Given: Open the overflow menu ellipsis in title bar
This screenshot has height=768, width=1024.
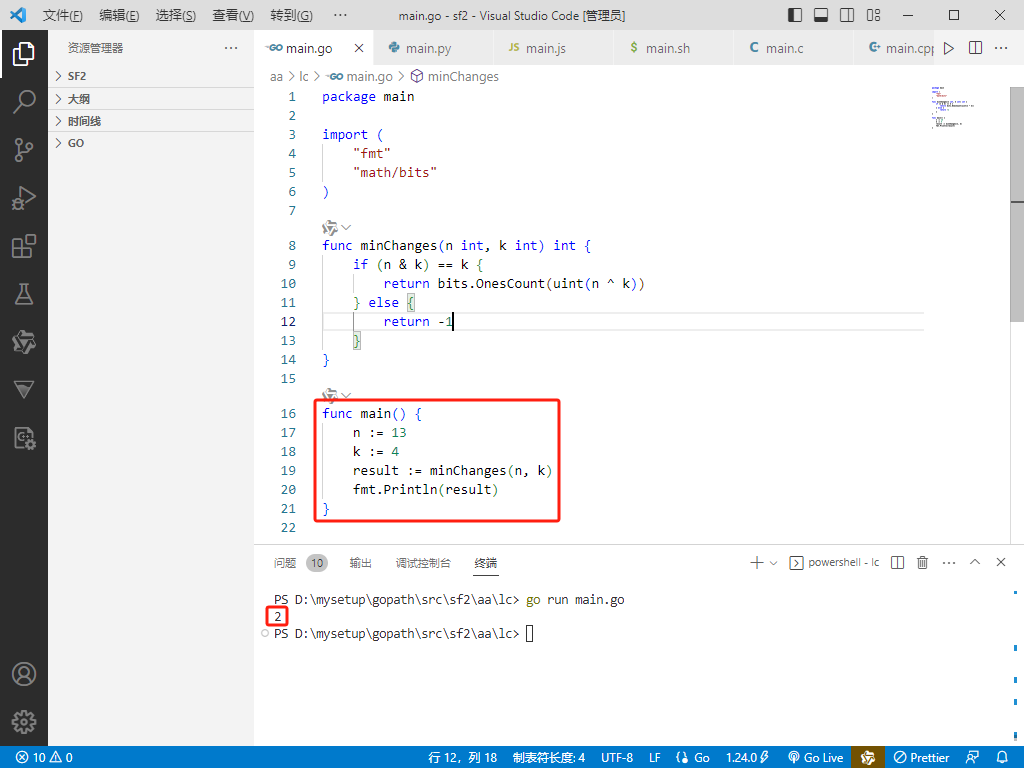Looking at the screenshot, I should [340, 15].
